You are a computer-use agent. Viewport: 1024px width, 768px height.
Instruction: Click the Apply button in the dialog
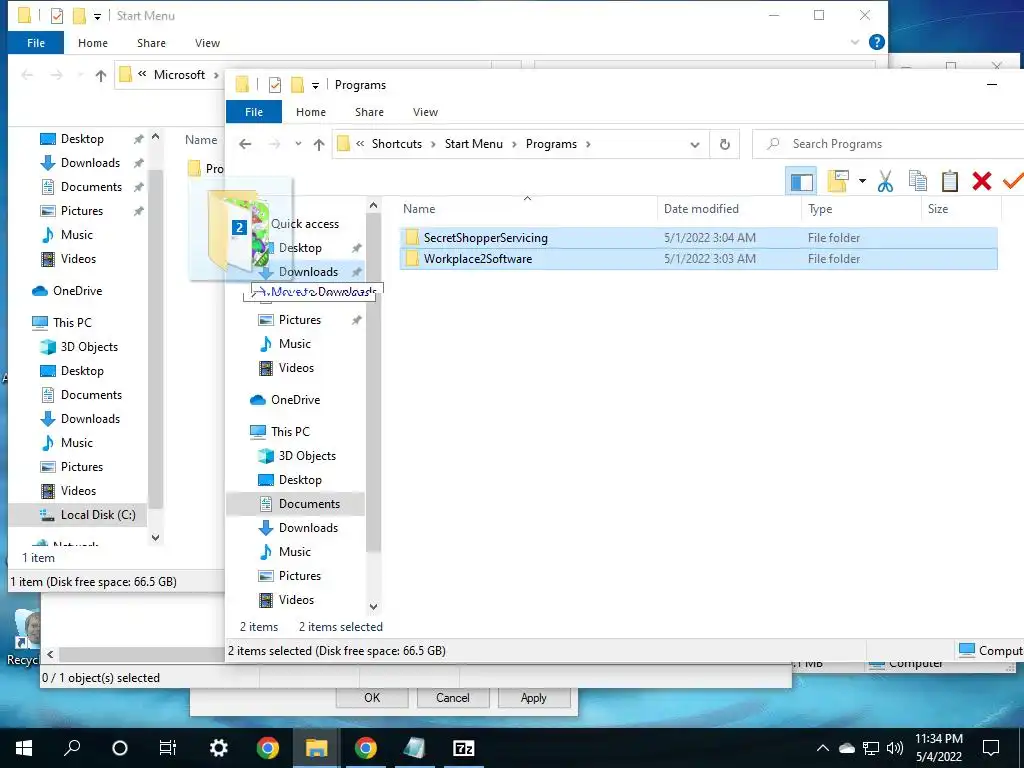tap(534, 697)
